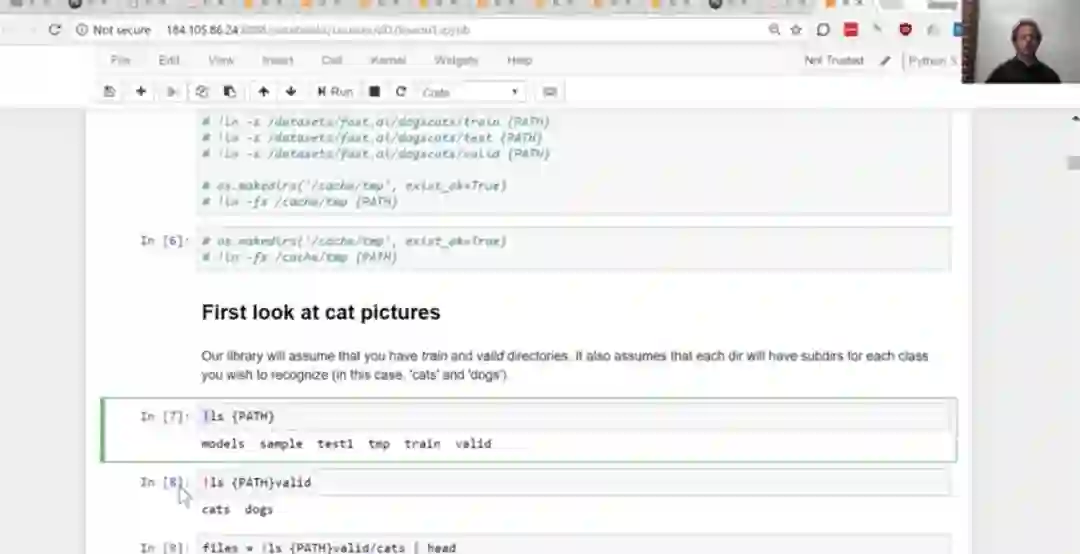Copy selected cells icon in toolbar
The image size is (1080, 554).
(x=201, y=92)
